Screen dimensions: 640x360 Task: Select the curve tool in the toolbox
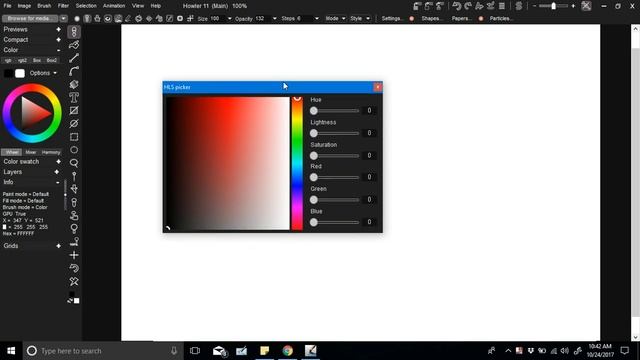coord(74,71)
